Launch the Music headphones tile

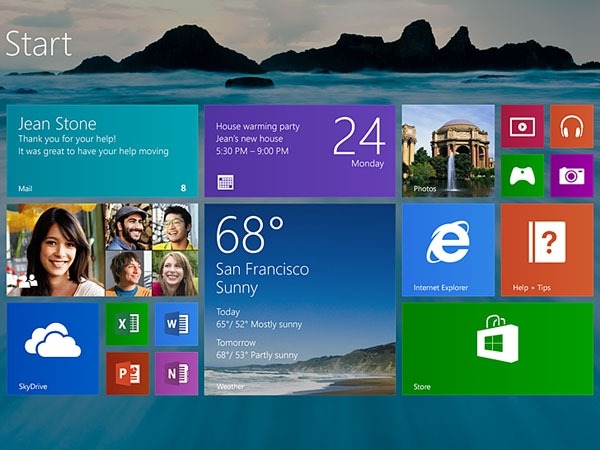click(x=571, y=126)
